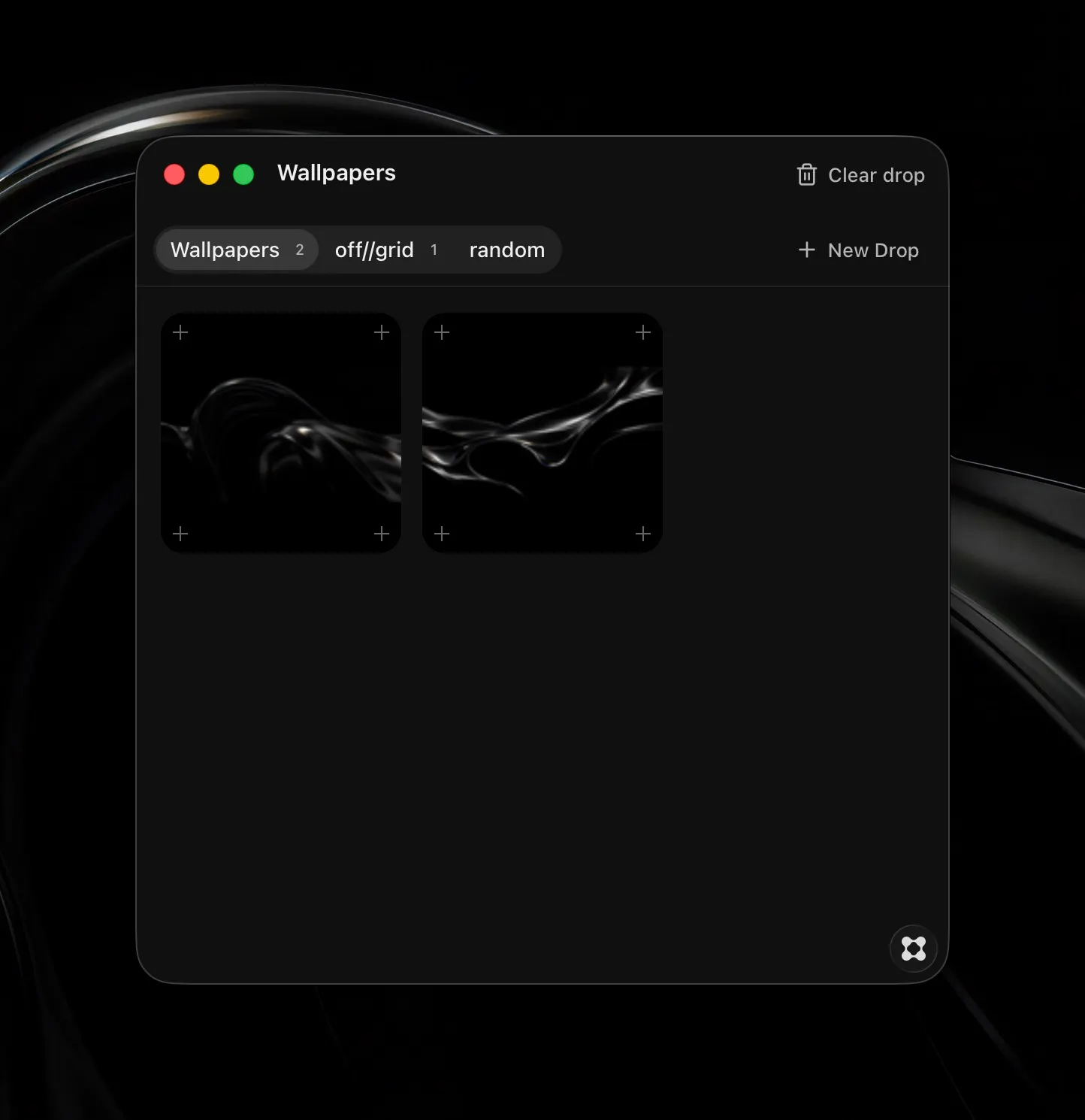
Task: Switch to the random drop tab
Action: click(x=507, y=250)
